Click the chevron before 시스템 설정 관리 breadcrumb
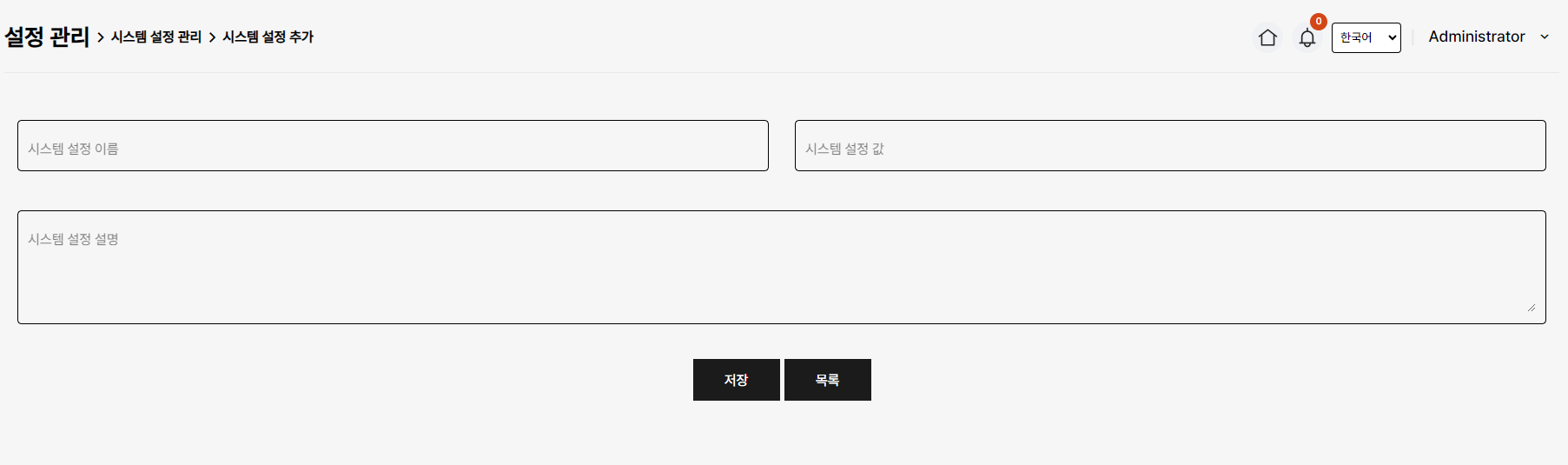The image size is (1568, 465). pyautogui.click(x=101, y=37)
